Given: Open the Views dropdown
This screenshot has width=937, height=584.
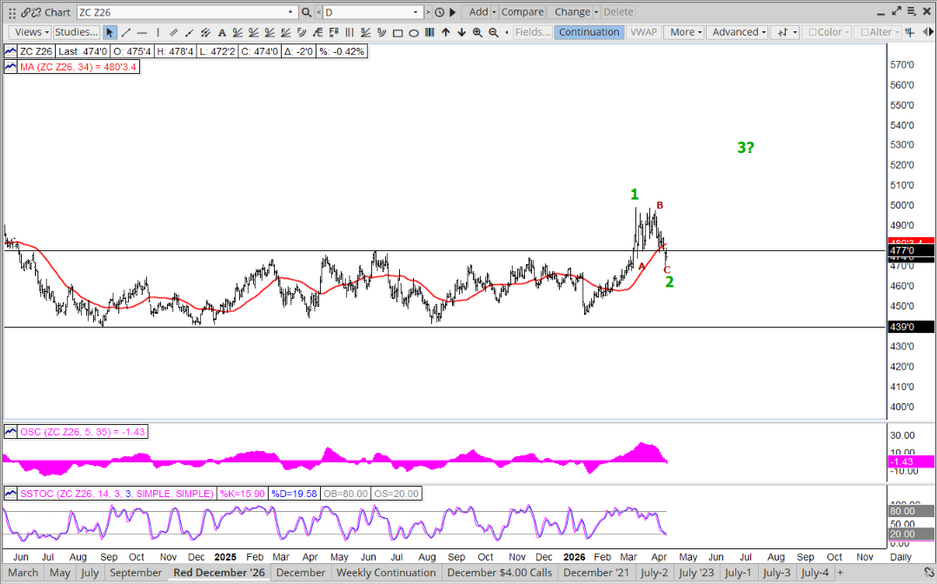Looking at the screenshot, I should point(31,32).
